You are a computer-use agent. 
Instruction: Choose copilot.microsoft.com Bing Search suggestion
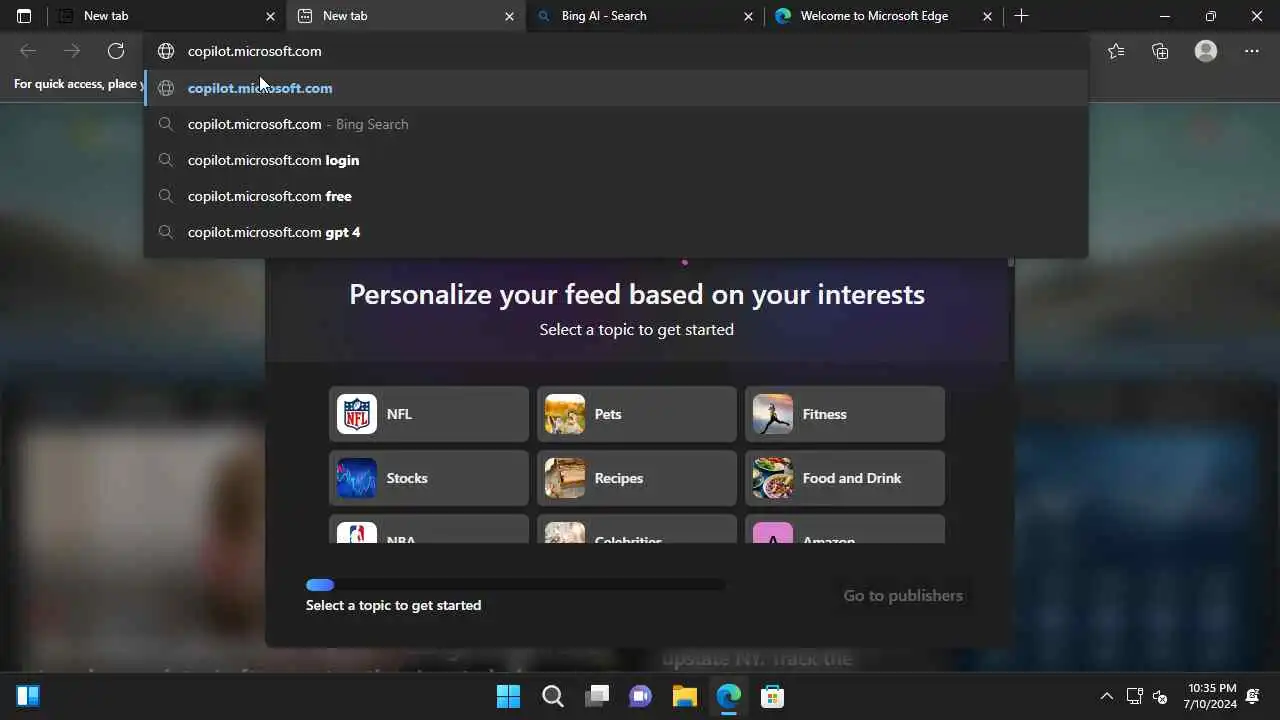point(616,124)
